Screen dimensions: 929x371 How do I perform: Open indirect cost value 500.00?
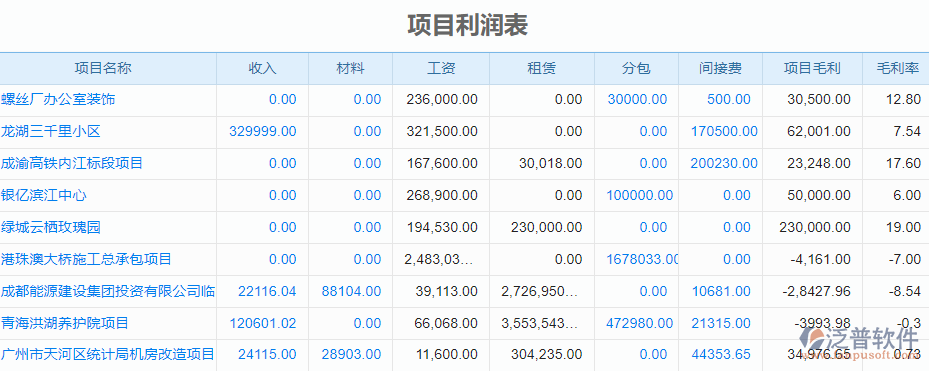click(x=729, y=100)
